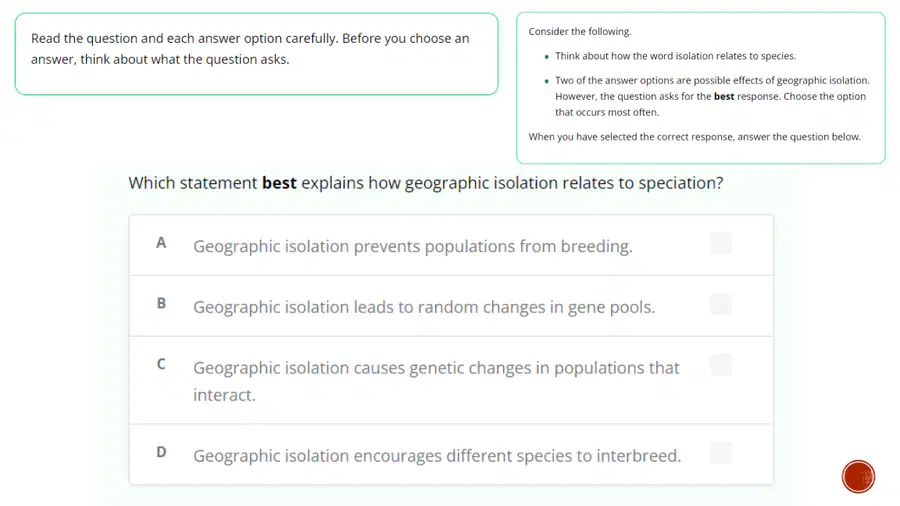Click bold word 'best' in the question
This screenshot has width=900, height=506.
280,183
